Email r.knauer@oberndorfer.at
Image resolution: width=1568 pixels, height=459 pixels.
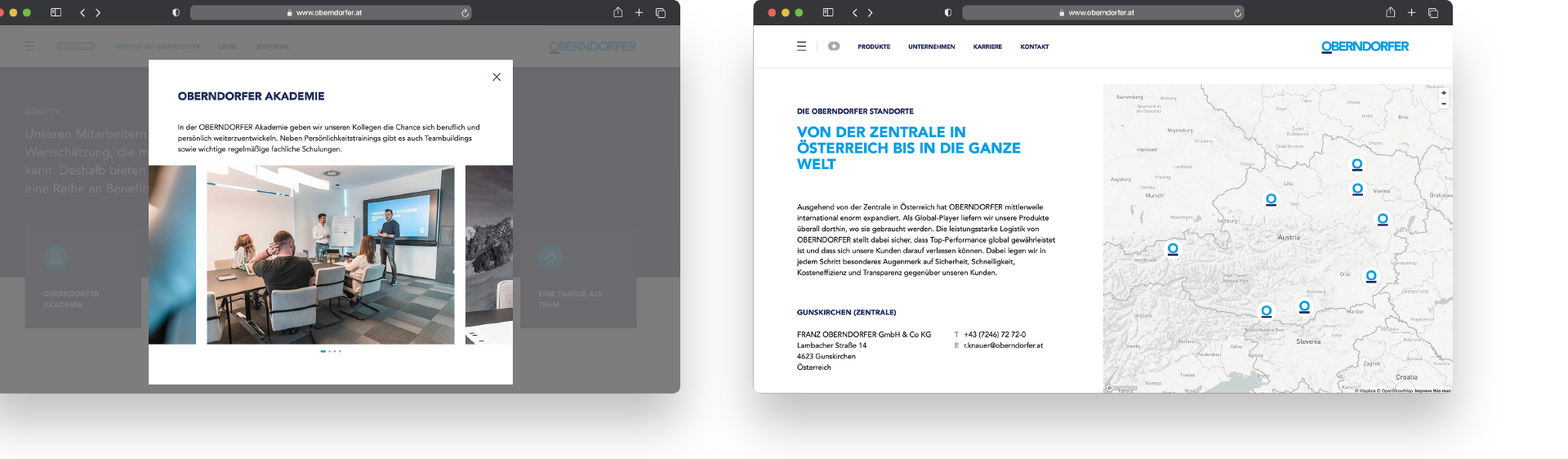tap(1003, 345)
